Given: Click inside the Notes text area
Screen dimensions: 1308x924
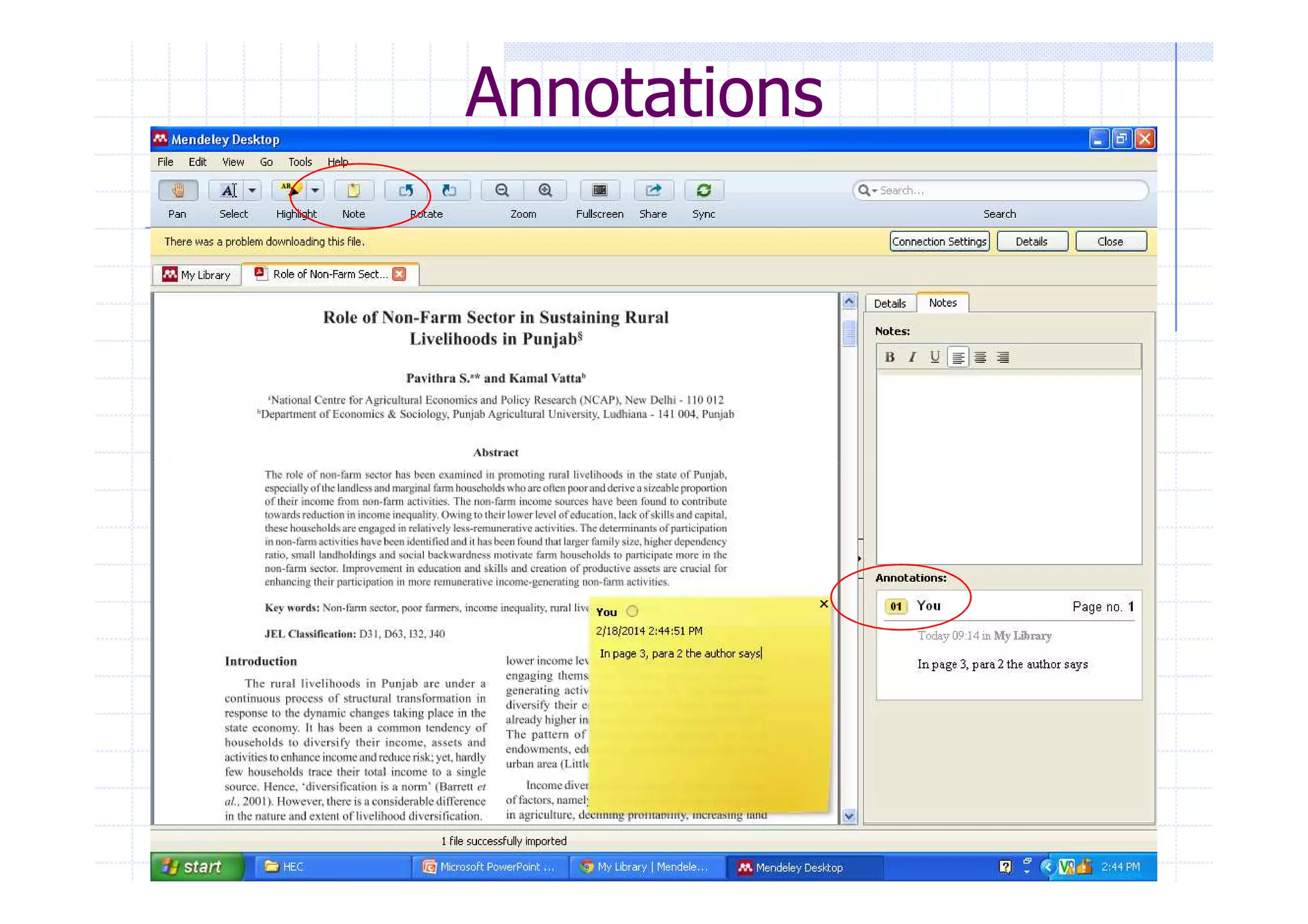Looking at the screenshot, I should (1009, 468).
